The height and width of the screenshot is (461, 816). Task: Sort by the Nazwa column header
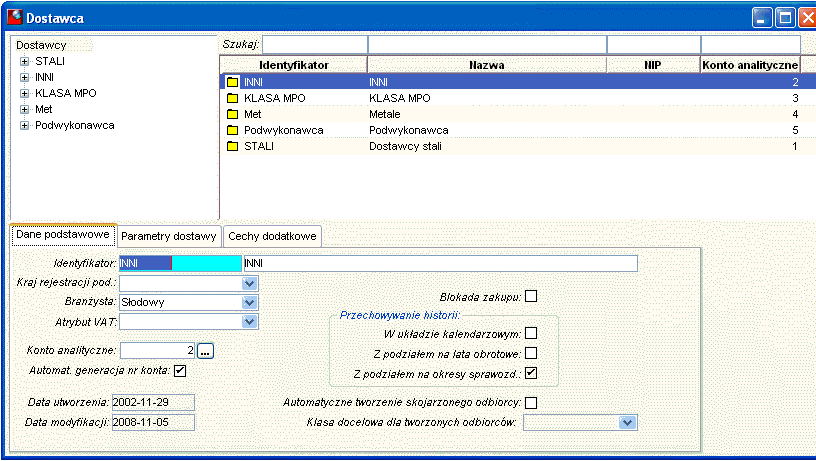coord(487,65)
